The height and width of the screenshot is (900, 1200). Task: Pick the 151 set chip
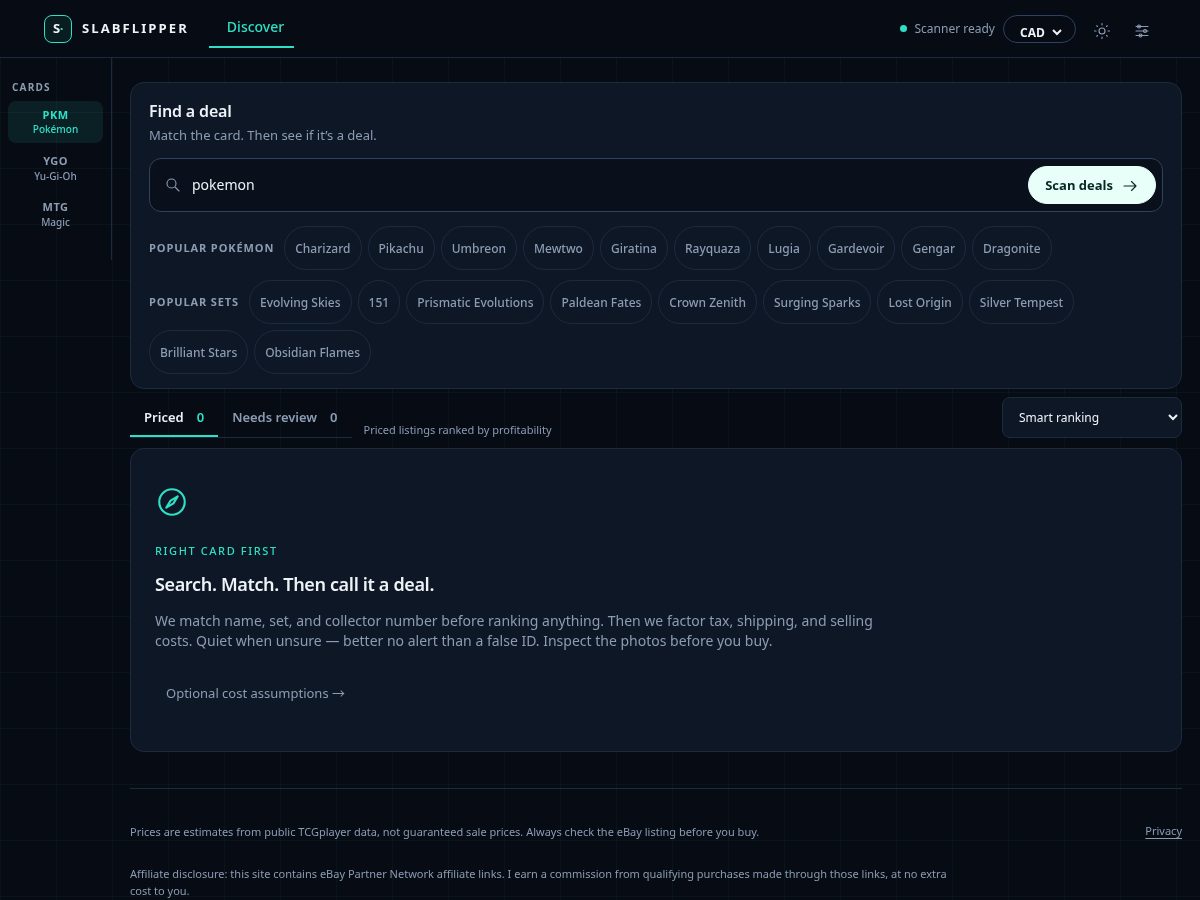(379, 302)
